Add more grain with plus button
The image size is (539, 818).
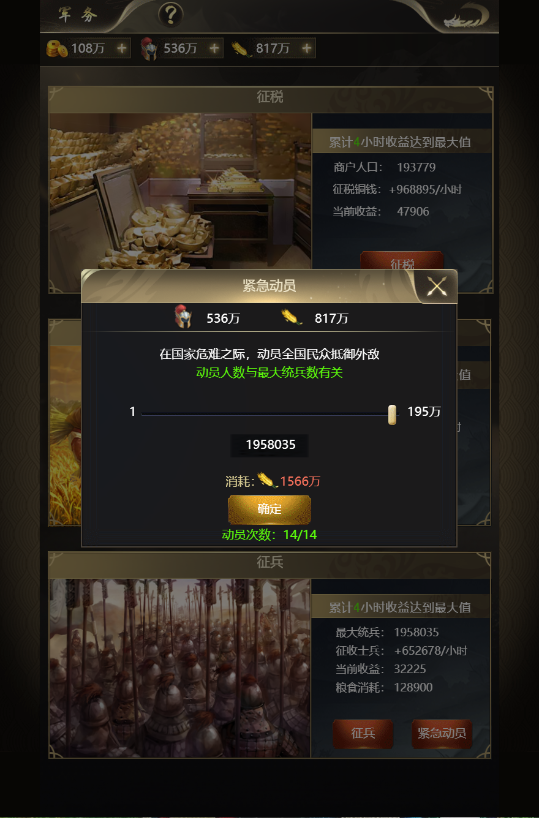tap(307, 49)
